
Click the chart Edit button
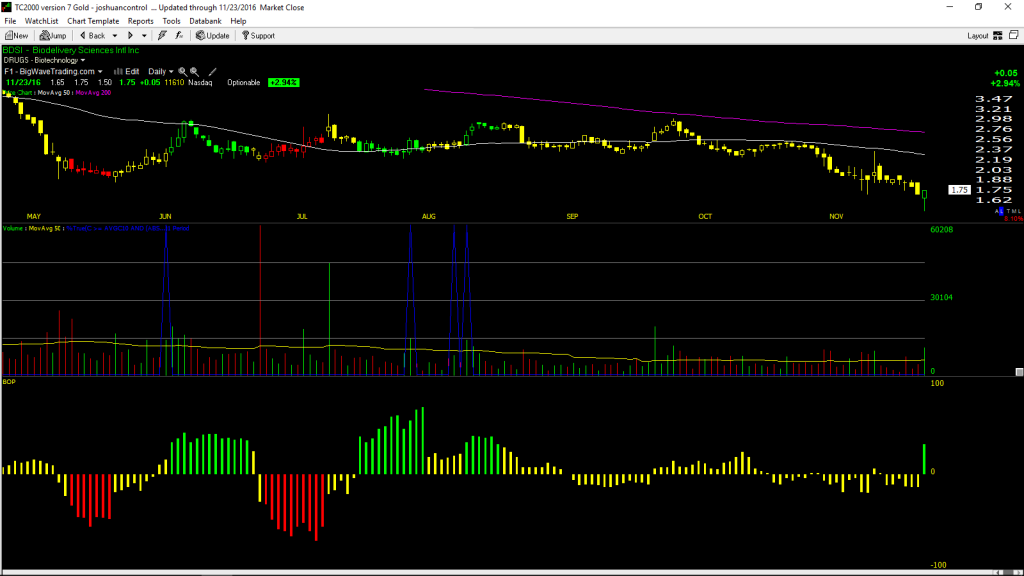pos(127,71)
